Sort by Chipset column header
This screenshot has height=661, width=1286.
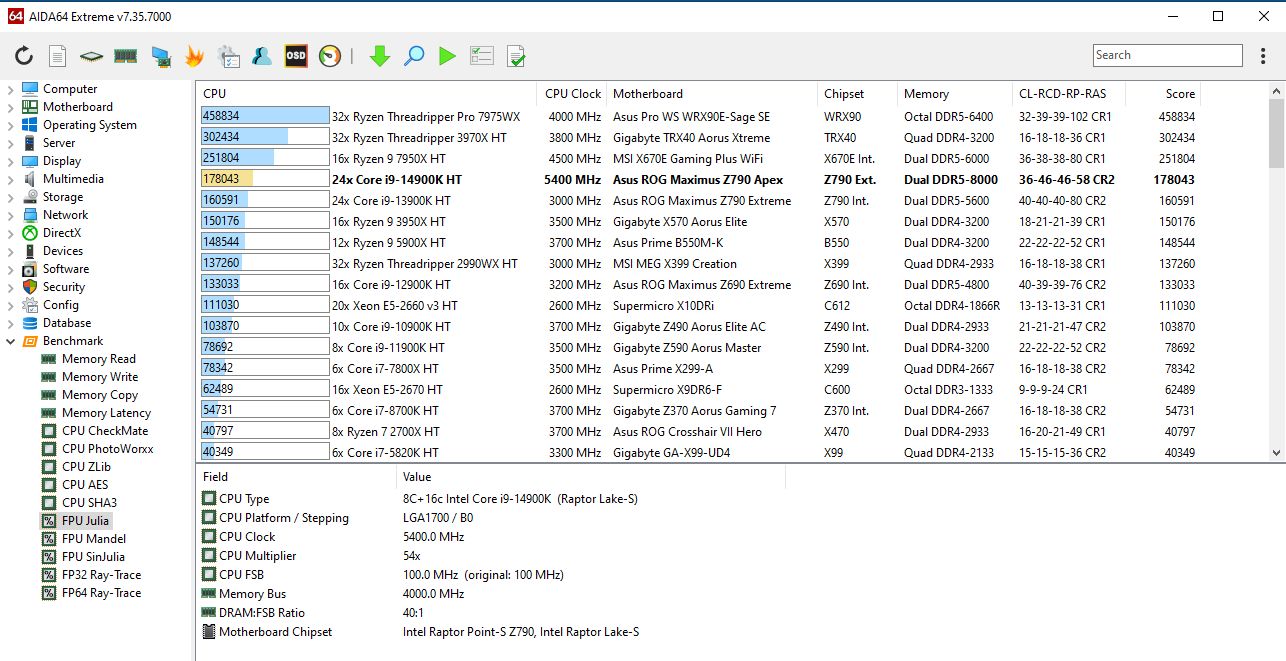coord(856,94)
